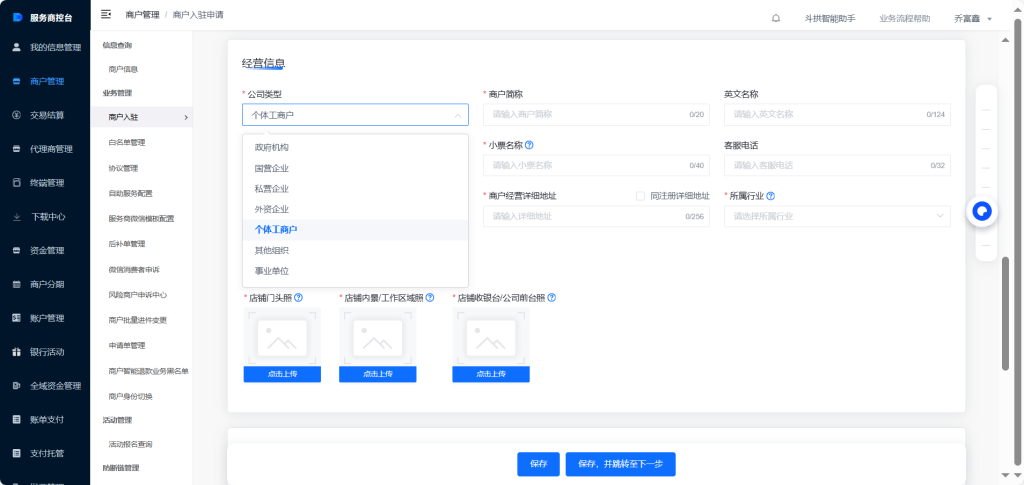
Task: Click the help icon next to 店铺内景/工作区域照
Action: click(430, 298)
